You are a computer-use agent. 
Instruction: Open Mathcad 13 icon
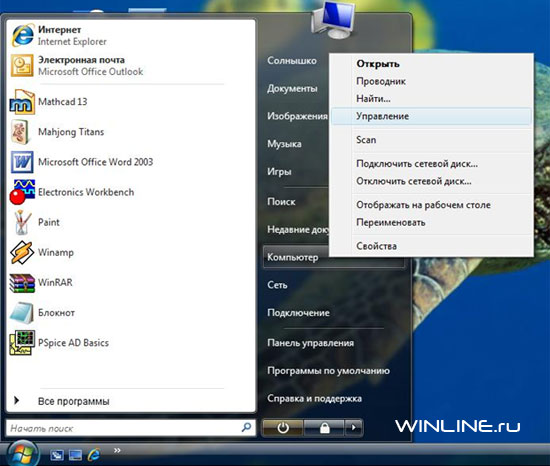click(x=22, y=102)
